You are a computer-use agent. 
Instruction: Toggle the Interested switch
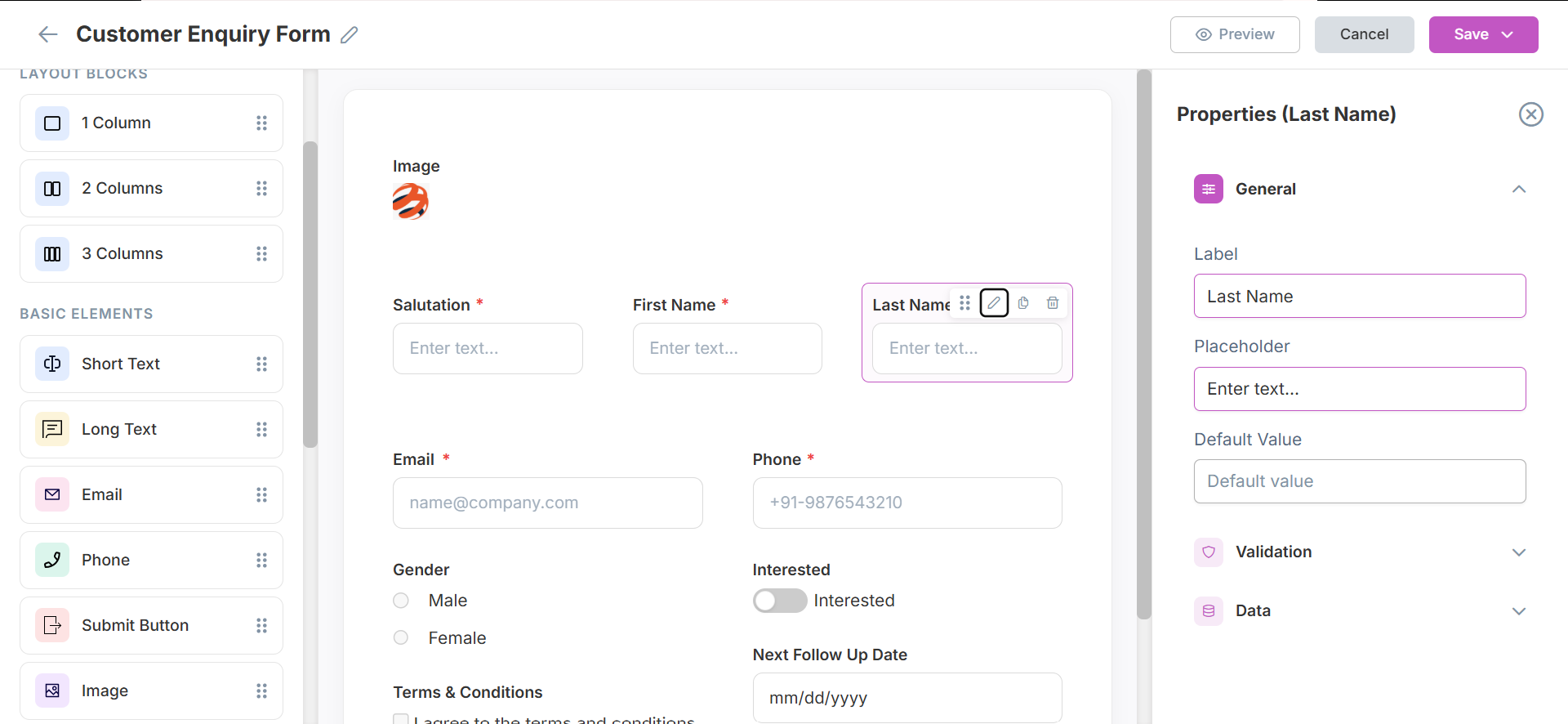click(x=780, y=601)
